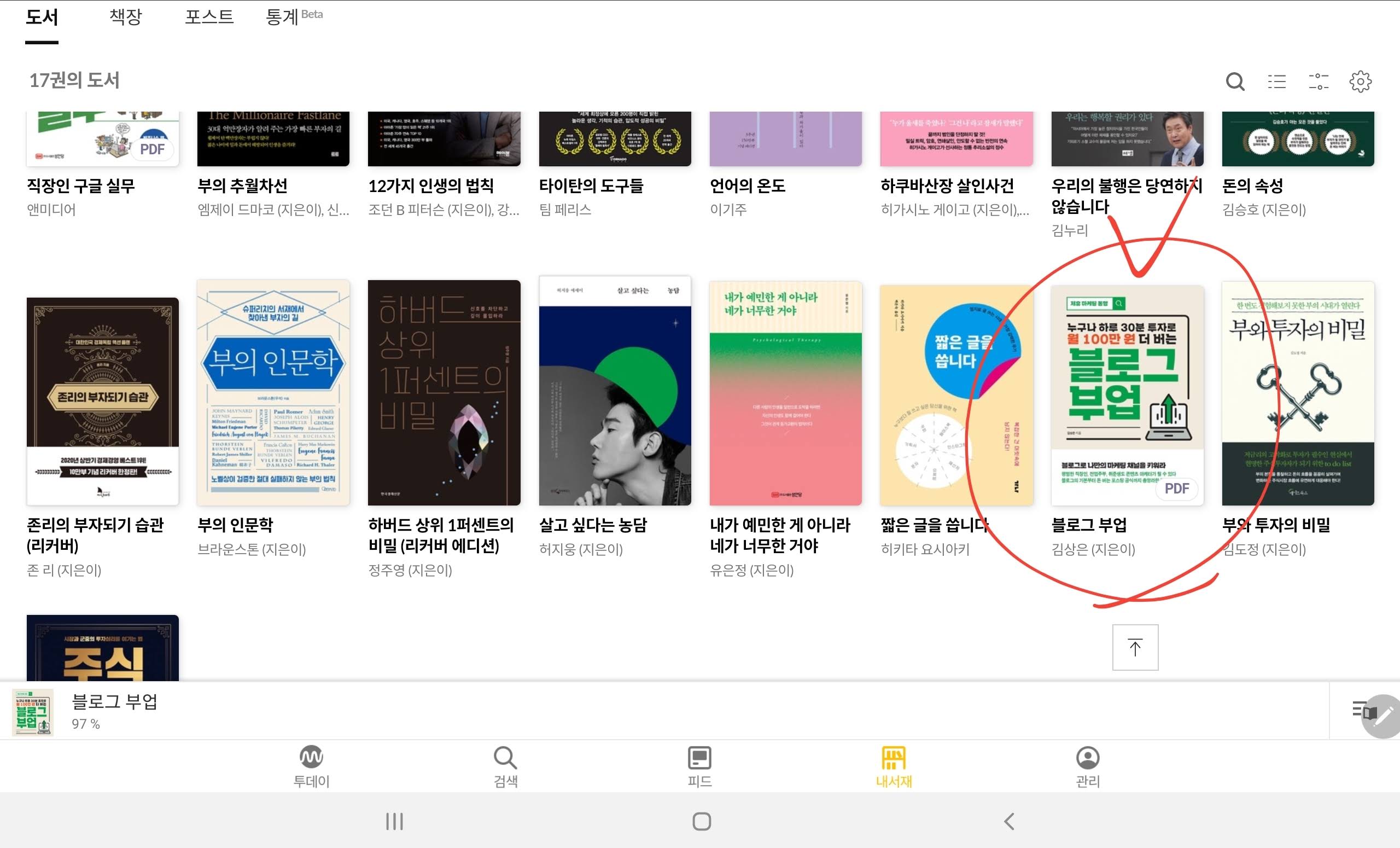Switch to list view icon
This screenshot has height=848, width=1400.
1277,82
